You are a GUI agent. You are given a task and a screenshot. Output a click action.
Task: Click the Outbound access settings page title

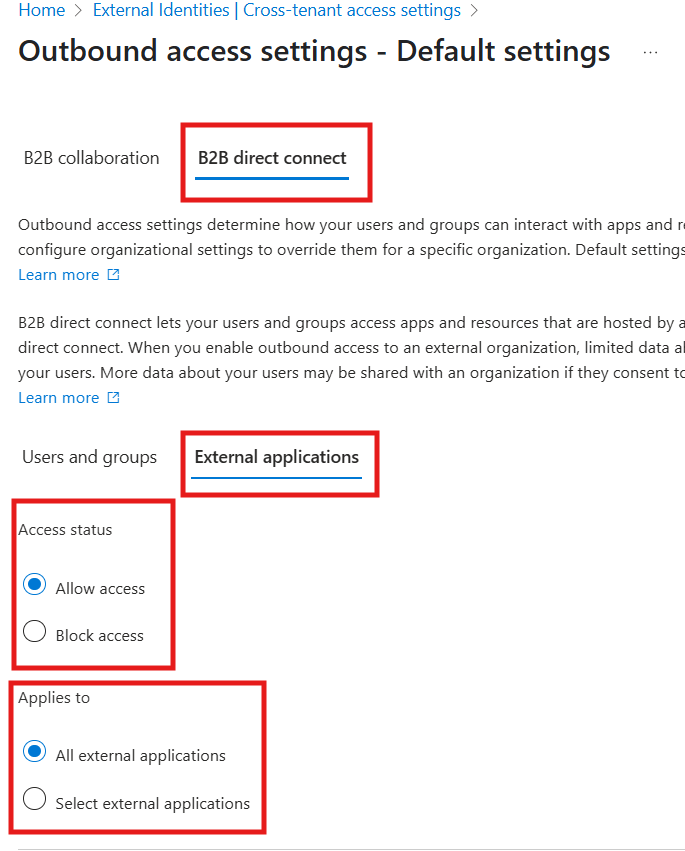[314, 52]
